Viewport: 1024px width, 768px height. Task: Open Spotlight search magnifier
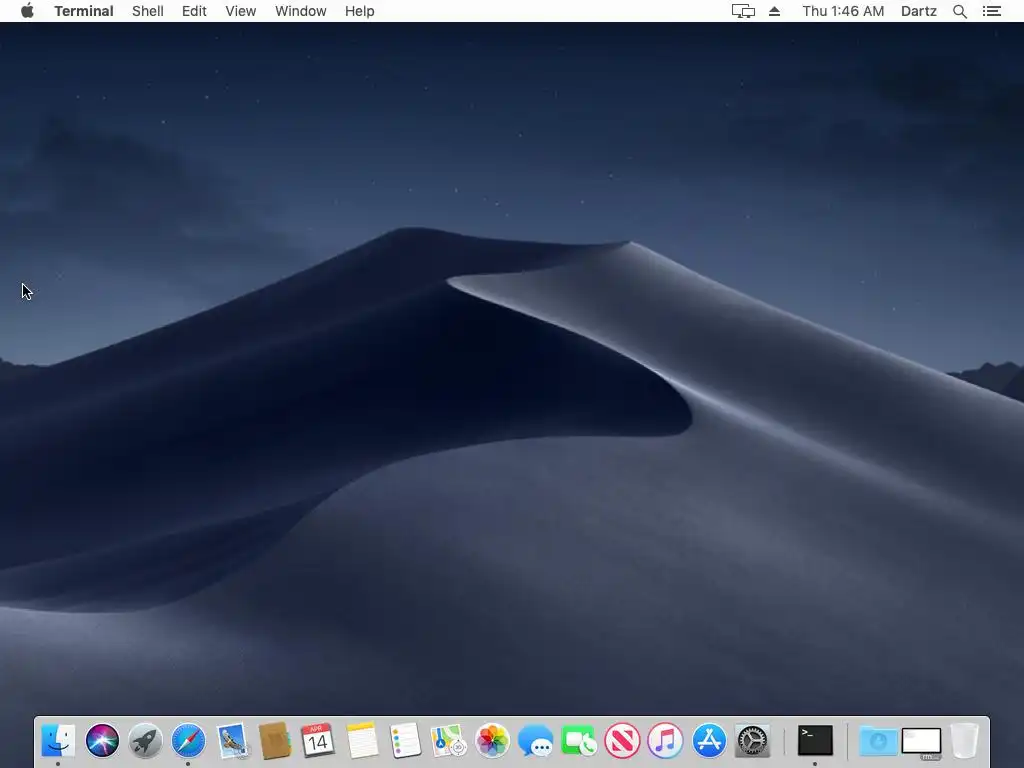pos(960,11)
